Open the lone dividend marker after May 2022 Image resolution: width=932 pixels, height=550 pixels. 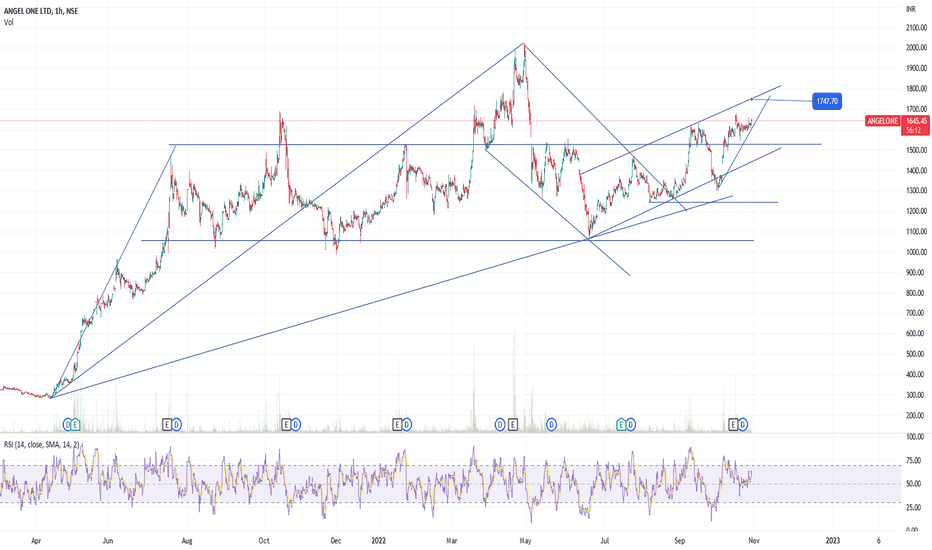click(x=552, y=425)
